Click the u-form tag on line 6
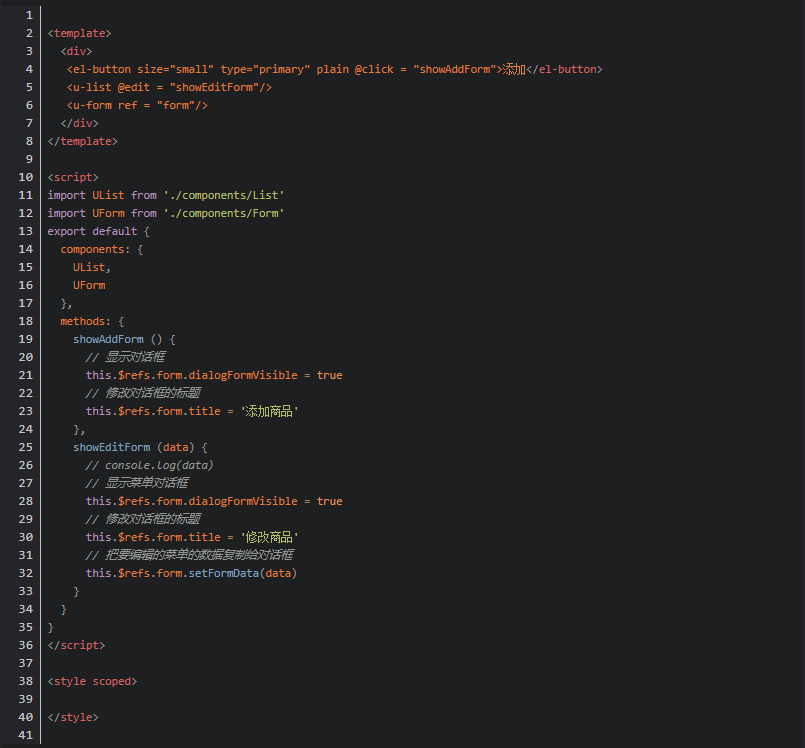This screenshot has width=805, height=748. tap(92, 105)
